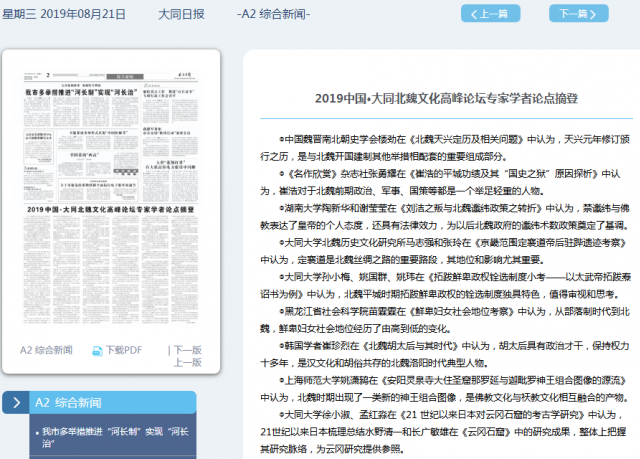Click paragraph starting 韩国学者崔珍烈

[445, 354]
